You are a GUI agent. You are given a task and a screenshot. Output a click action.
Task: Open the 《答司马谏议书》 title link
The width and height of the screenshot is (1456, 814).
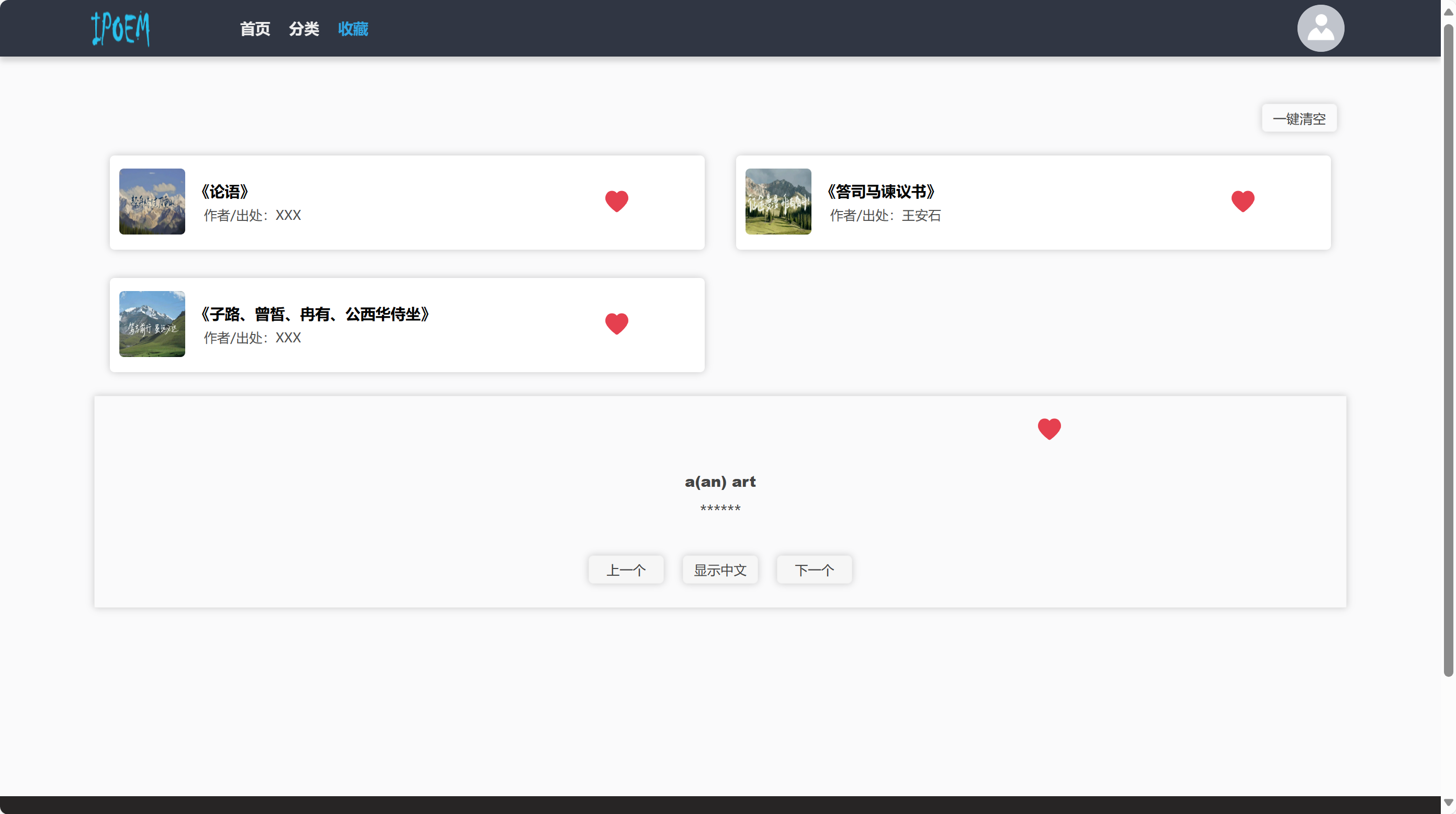coord(880,192)
